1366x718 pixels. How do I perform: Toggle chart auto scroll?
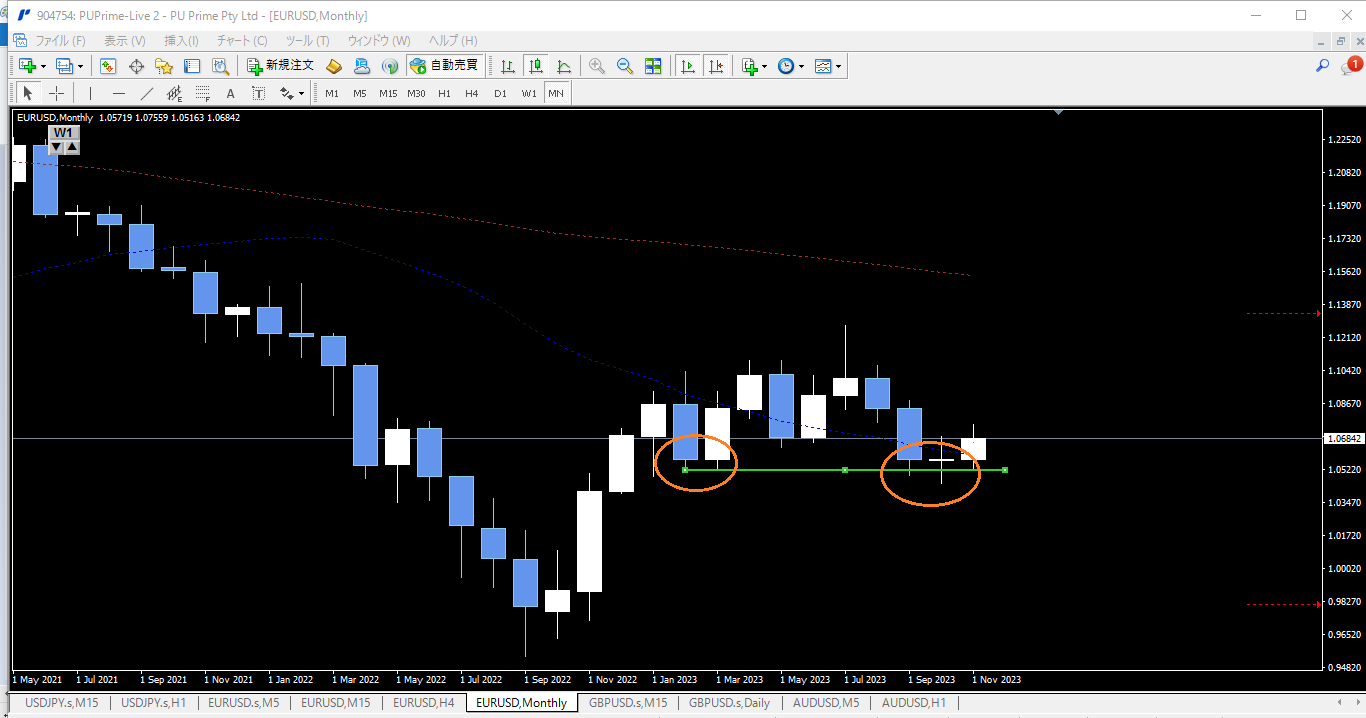[688, 66]
